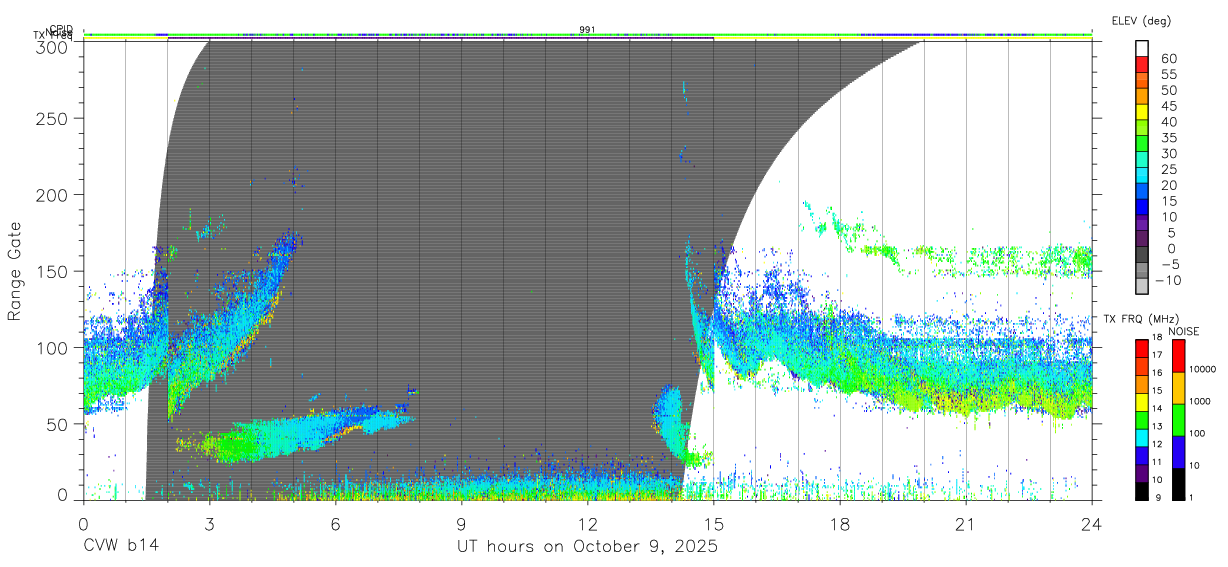Click the 1 label on NOISE colorbar
The image size is (1228, 567).
[1189, 497]
